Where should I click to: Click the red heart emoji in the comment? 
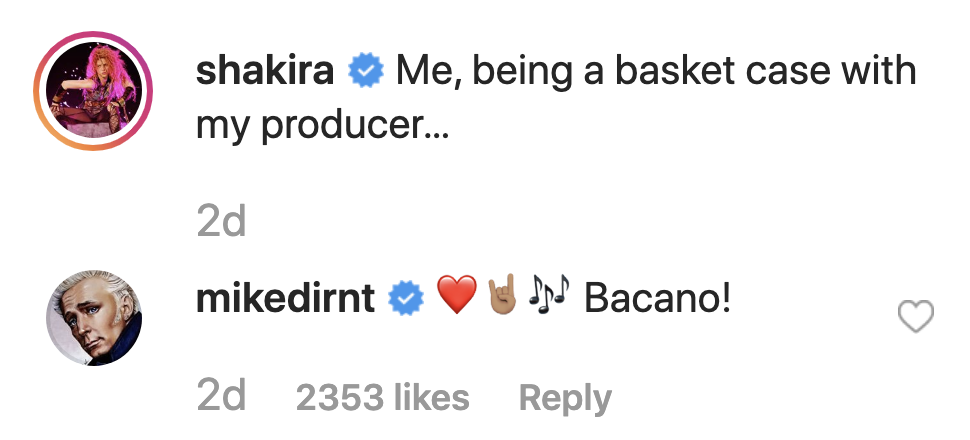[457, 298]
